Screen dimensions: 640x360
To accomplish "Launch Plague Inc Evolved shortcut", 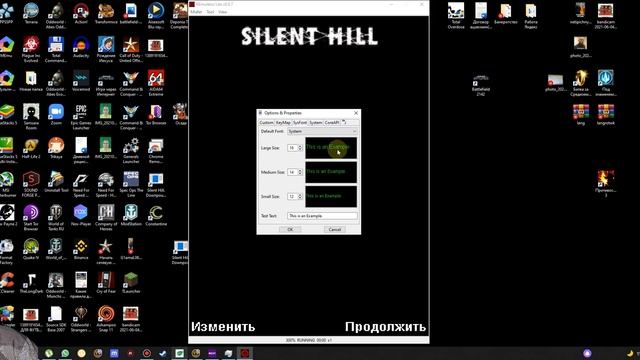I will click(31, 49).
